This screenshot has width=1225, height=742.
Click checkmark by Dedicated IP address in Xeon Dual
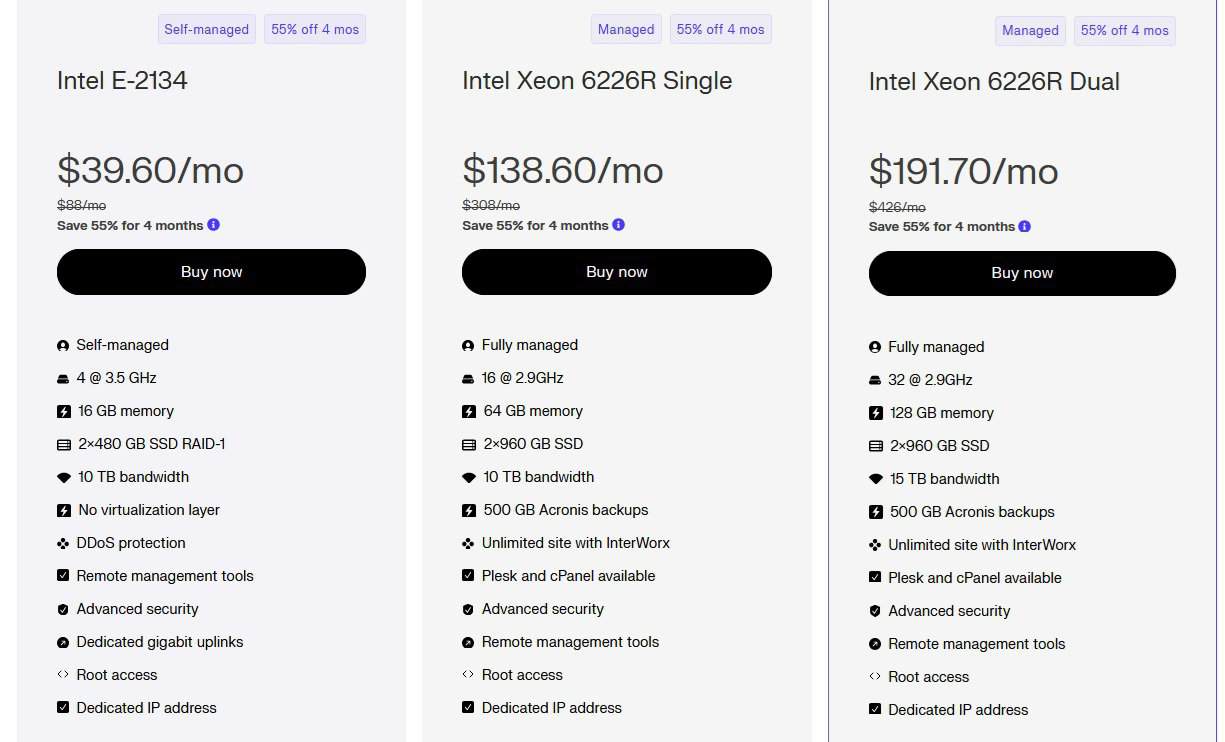[875, 710]
